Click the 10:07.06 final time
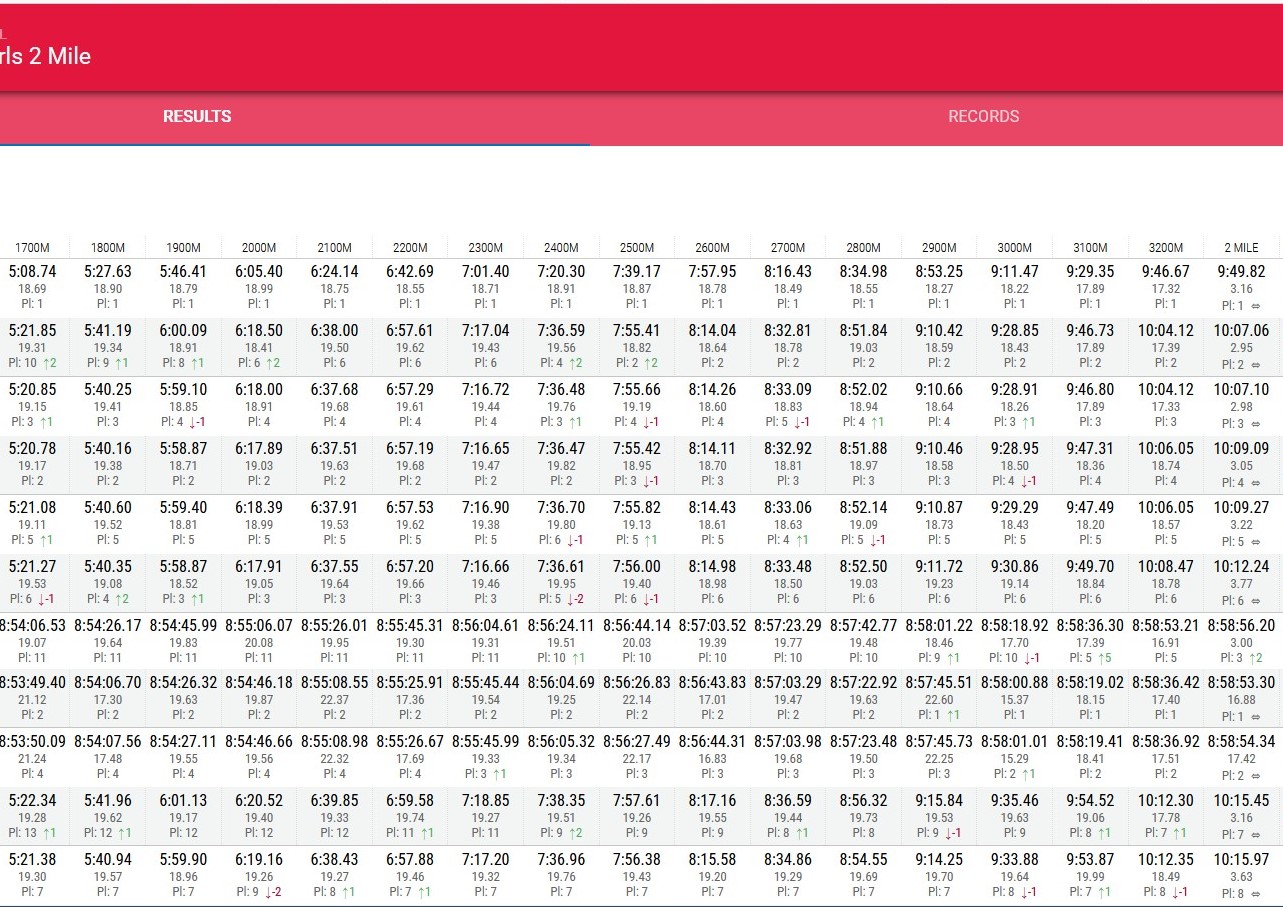Viewport: 1283px width, 907px height. pos(1242,330)
